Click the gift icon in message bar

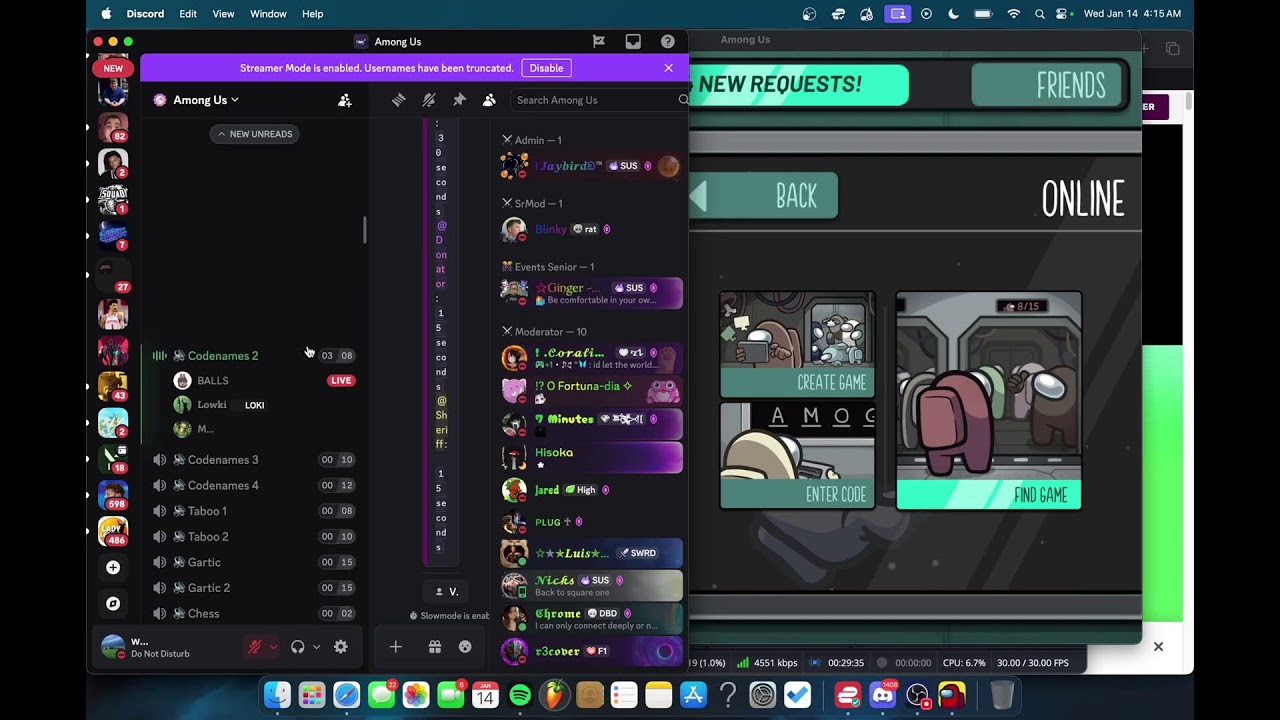point(434,647)
